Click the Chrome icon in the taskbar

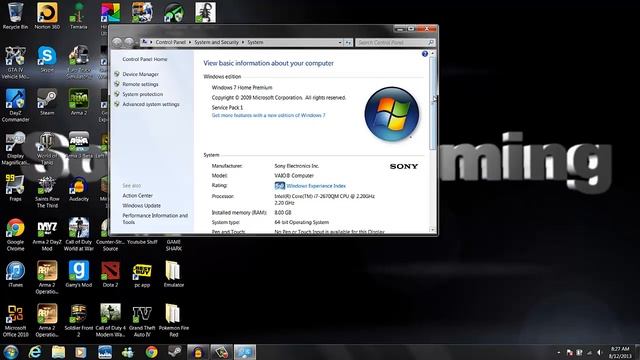(151, 352)
